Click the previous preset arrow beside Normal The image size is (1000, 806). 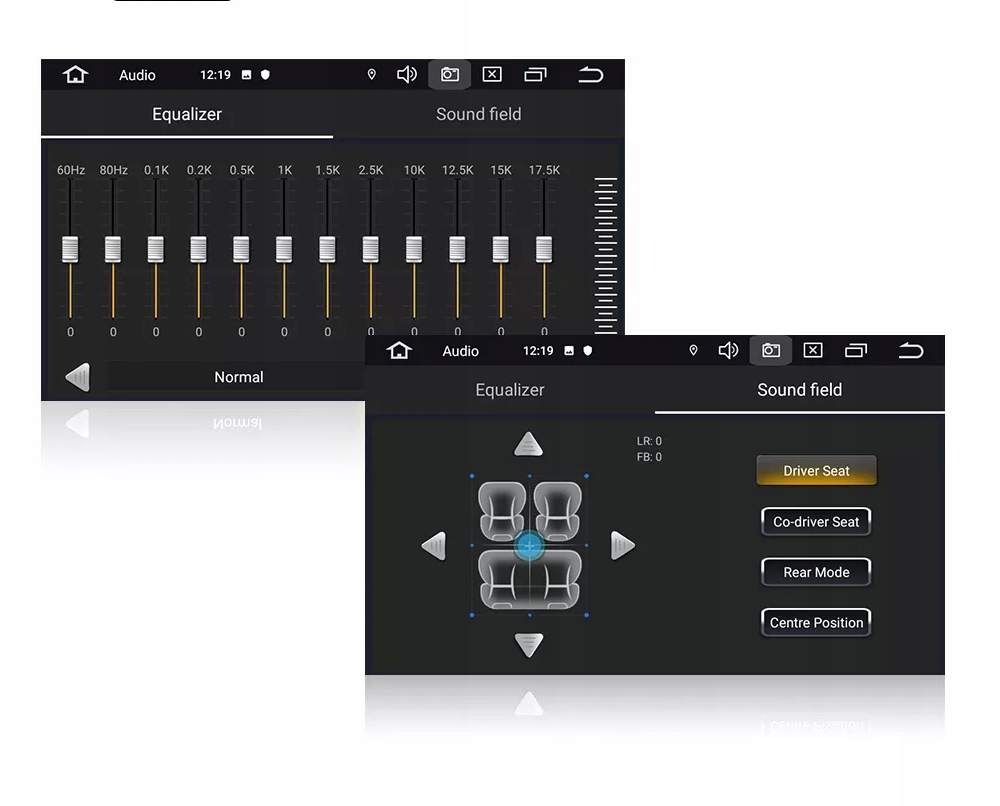coord(78,377)
